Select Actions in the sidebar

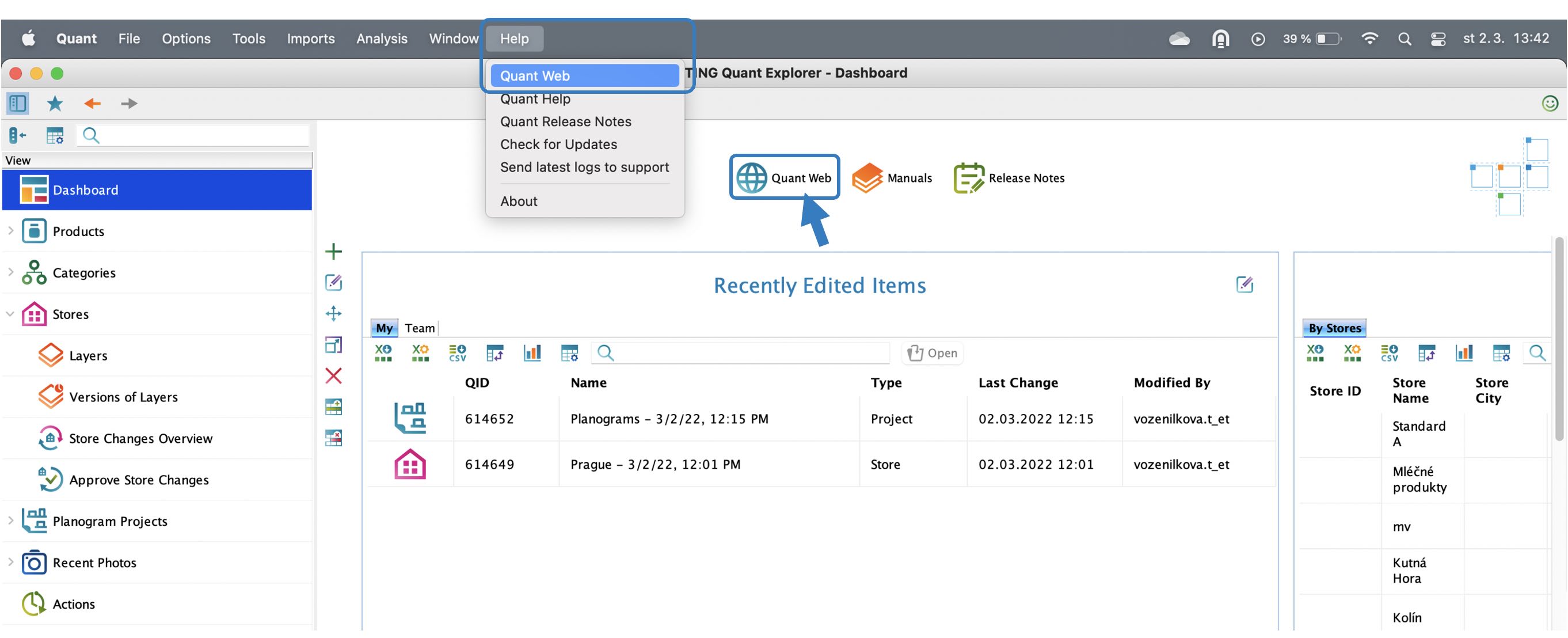(x=74, y=604)
